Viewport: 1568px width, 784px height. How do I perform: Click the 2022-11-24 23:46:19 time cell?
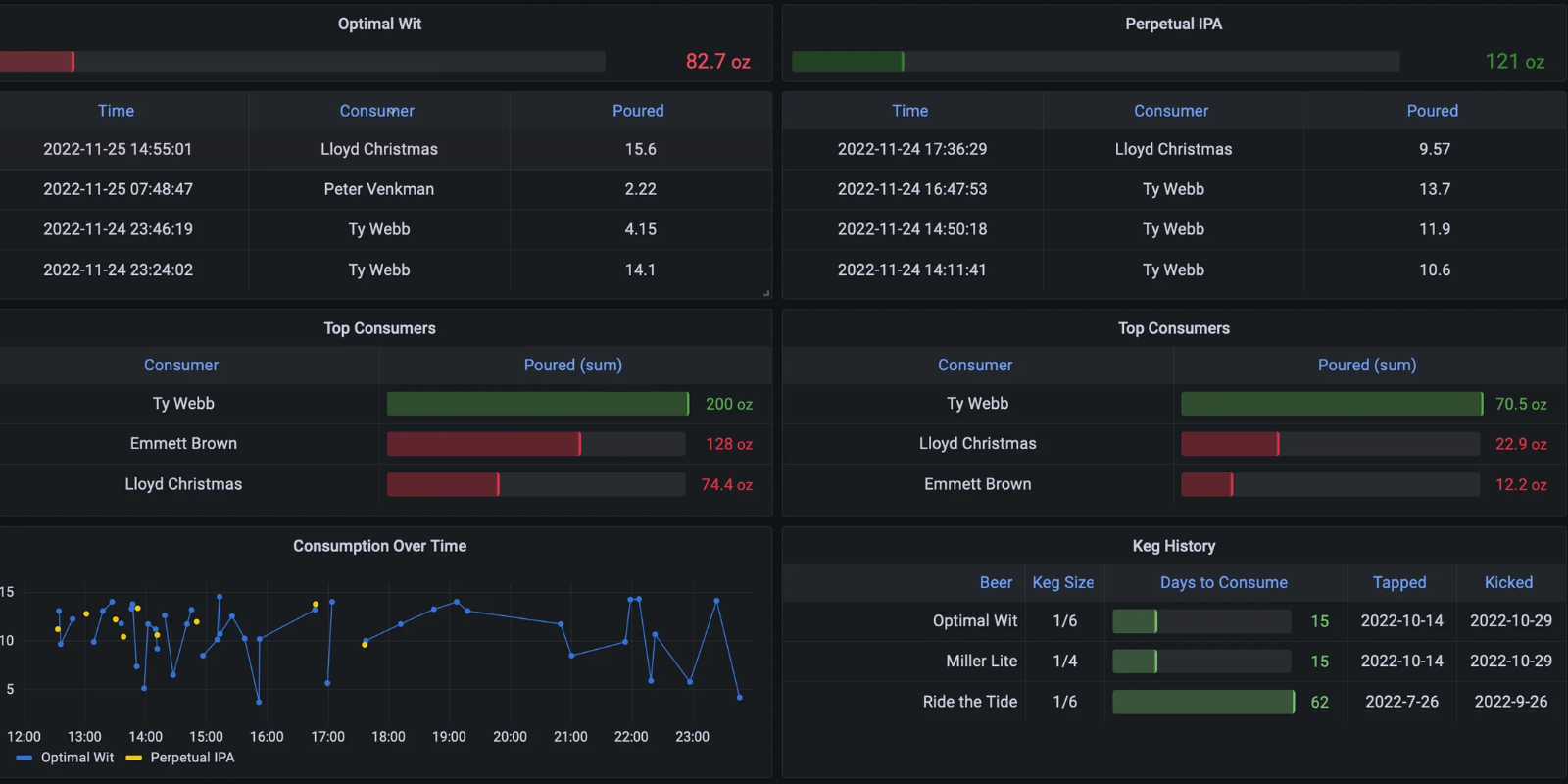118,229
